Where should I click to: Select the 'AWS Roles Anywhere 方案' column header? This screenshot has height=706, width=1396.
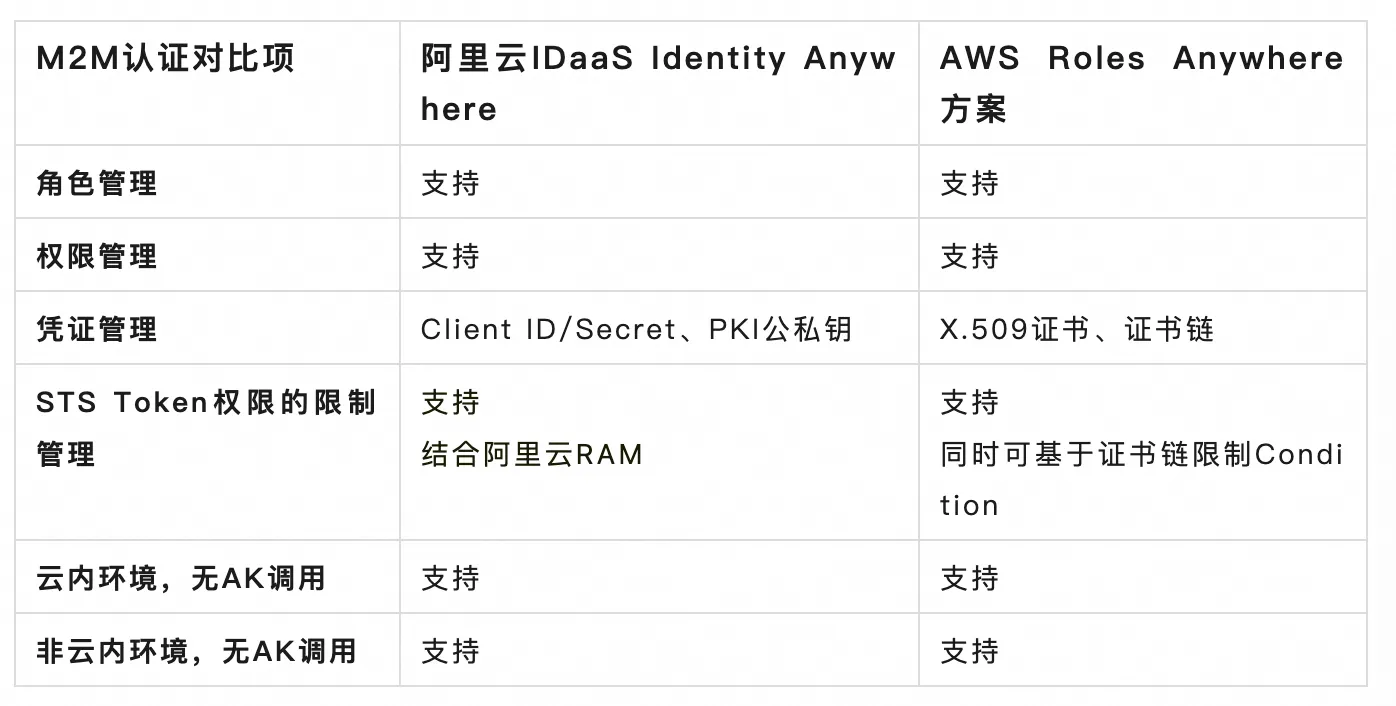[1141, 84]
